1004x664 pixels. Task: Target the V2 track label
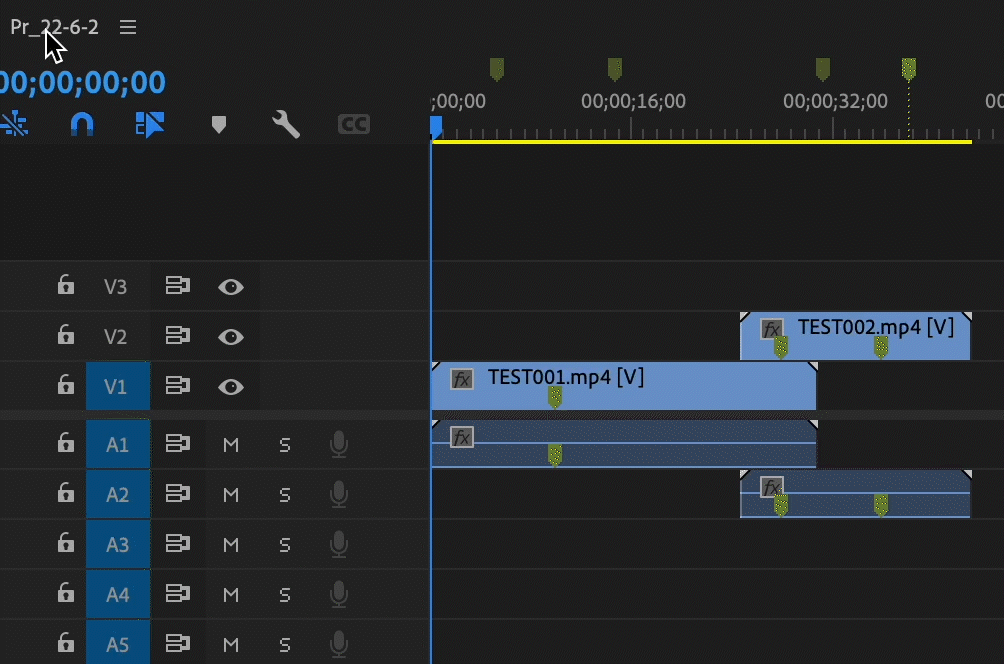coord(116,336)
